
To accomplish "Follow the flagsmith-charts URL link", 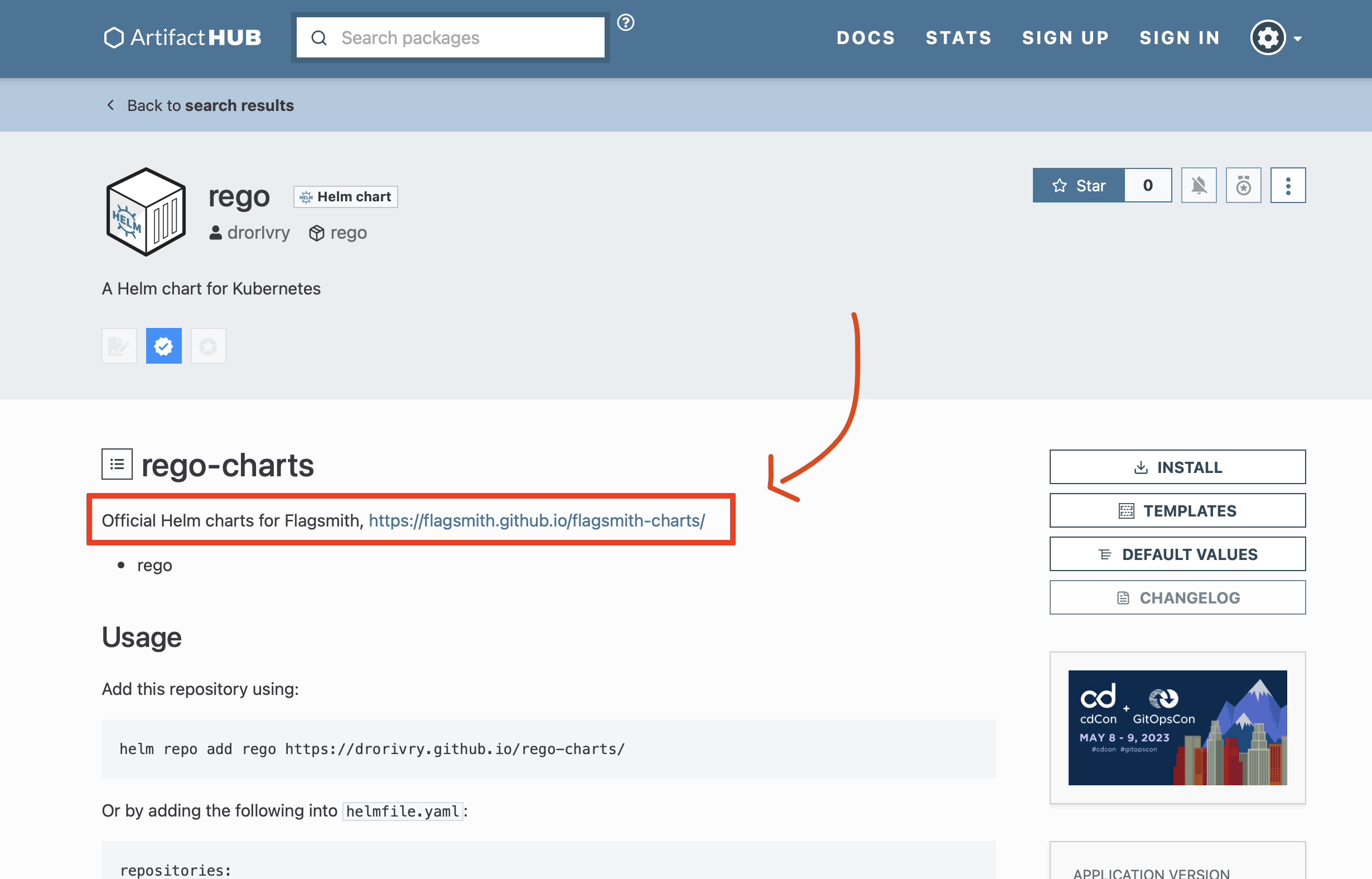I will click(537, 520).
